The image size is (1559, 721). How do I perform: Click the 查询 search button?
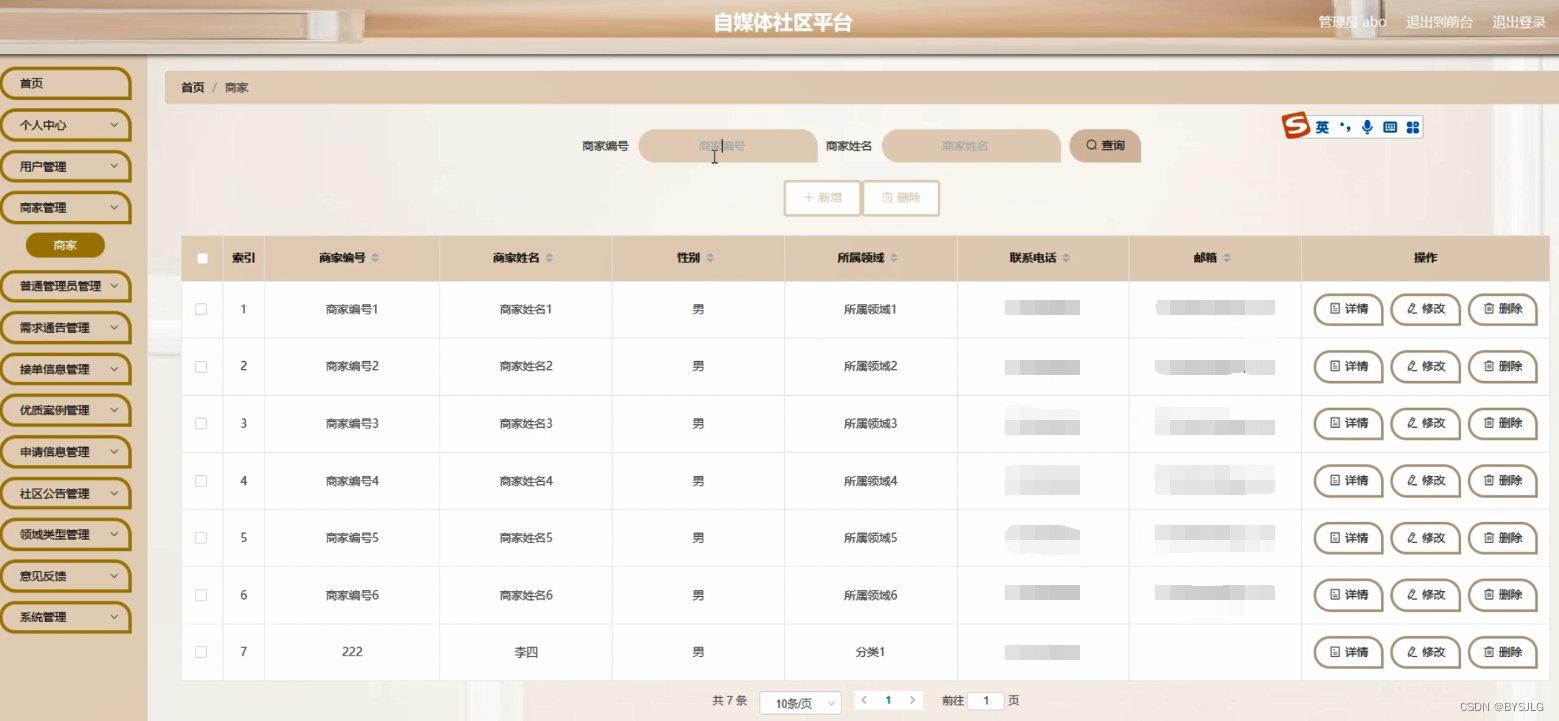pyautogui.click(x=1105, y=145)
